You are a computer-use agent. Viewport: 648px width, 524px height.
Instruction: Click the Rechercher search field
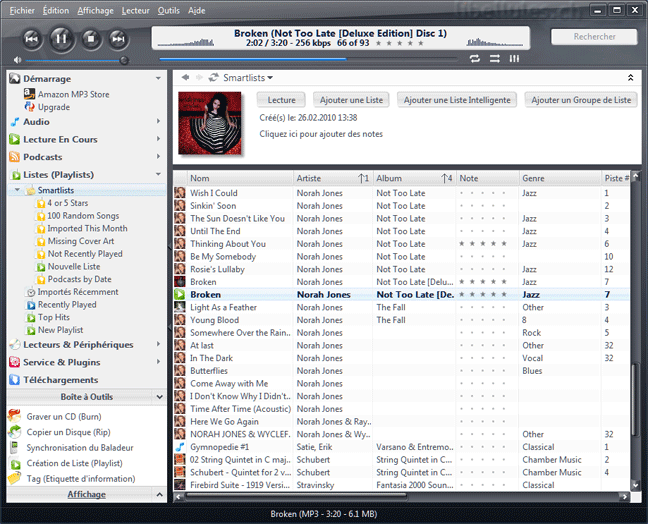point(594,37)
